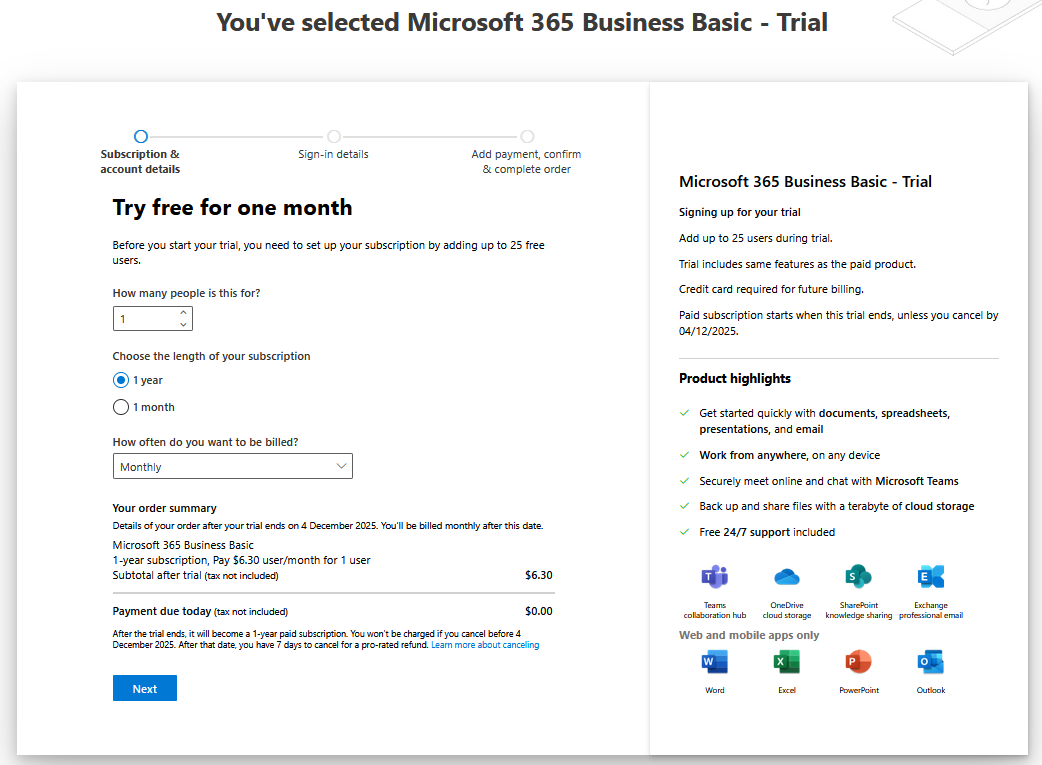Click the SharePoint knowledge sharing icon

coord(858,577)
